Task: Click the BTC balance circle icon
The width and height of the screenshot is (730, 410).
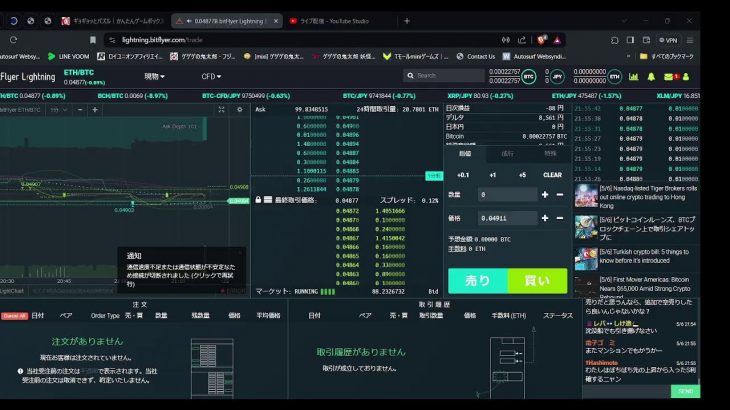Action: click(x=528, y=77)
